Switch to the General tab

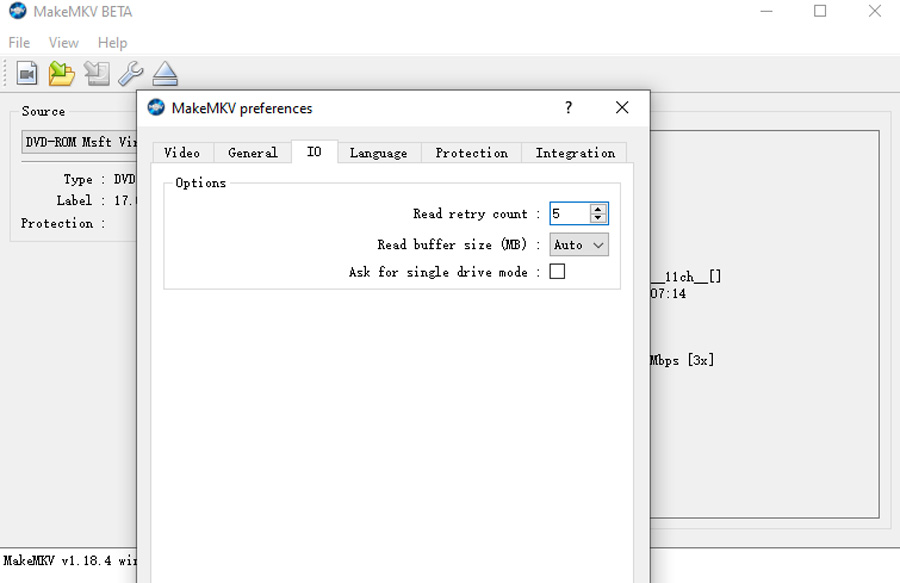pos(253,153)
